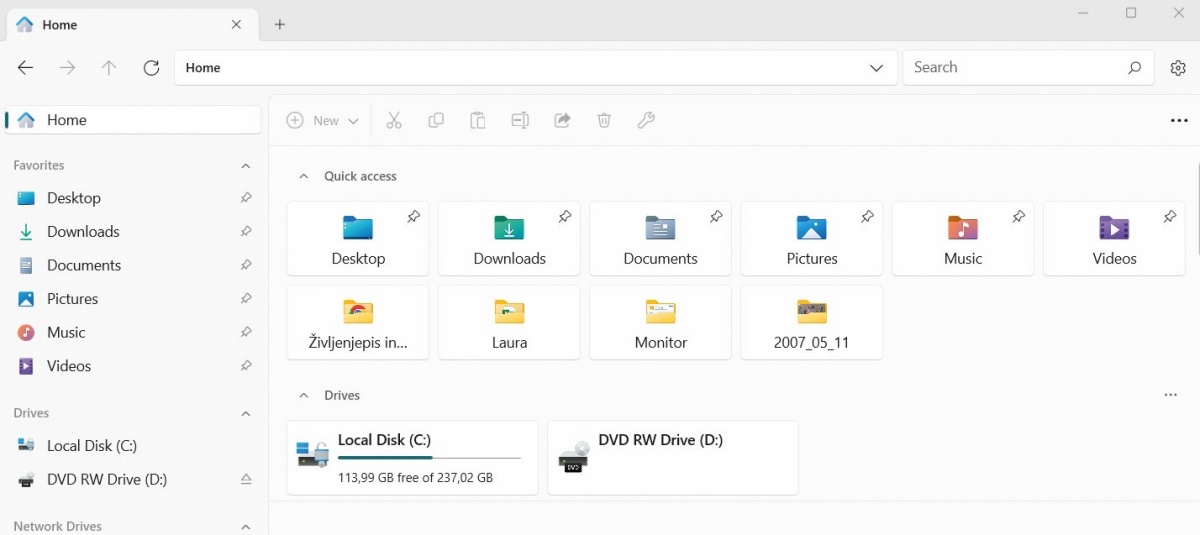The height and width of the screenshot is (535, 1200).
Task: Click the Paste clipboard icon
Action: [478, 121]
